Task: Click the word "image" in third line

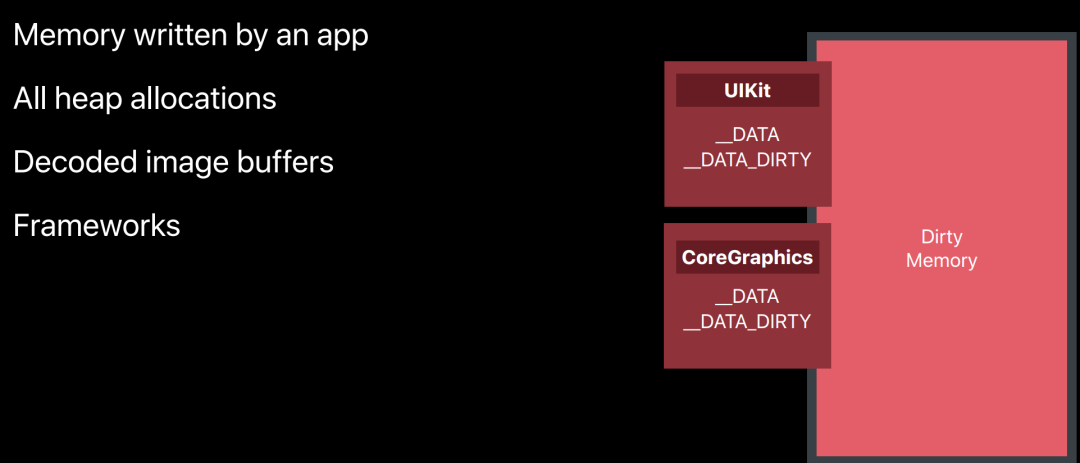Action: coord(183,163)
